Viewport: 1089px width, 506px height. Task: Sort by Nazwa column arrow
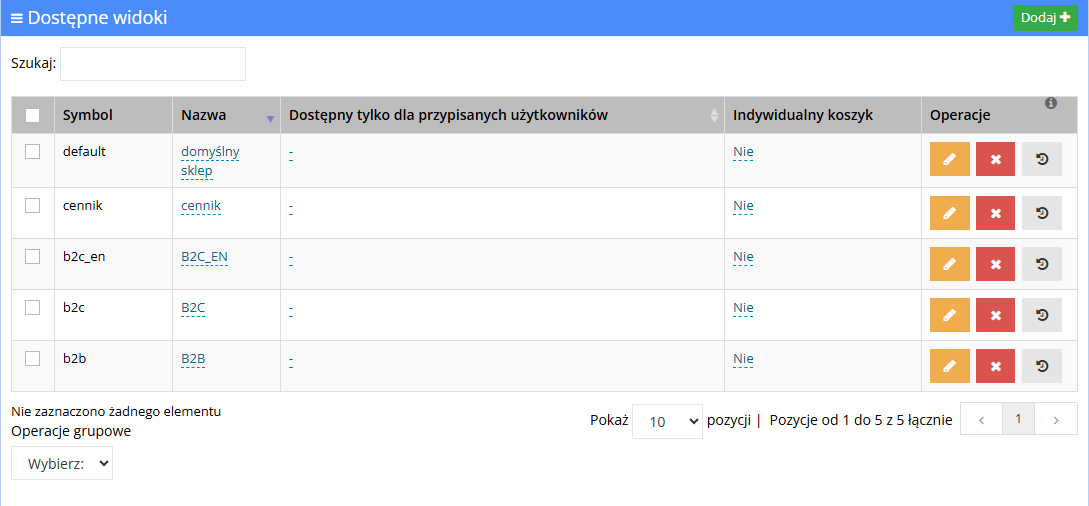[x=270, y=119]
